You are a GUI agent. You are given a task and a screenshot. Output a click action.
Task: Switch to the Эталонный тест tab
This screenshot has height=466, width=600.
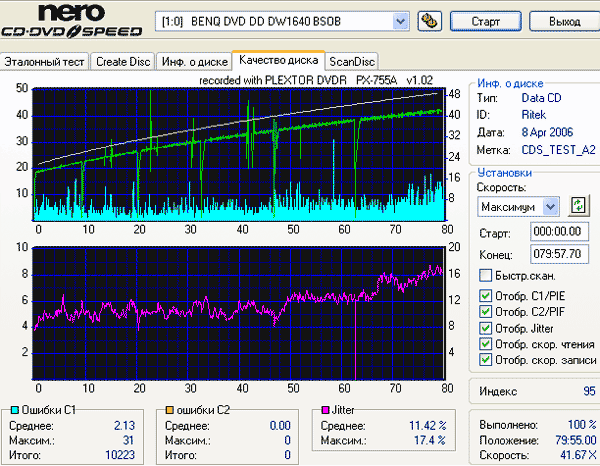tap(44, 62)
